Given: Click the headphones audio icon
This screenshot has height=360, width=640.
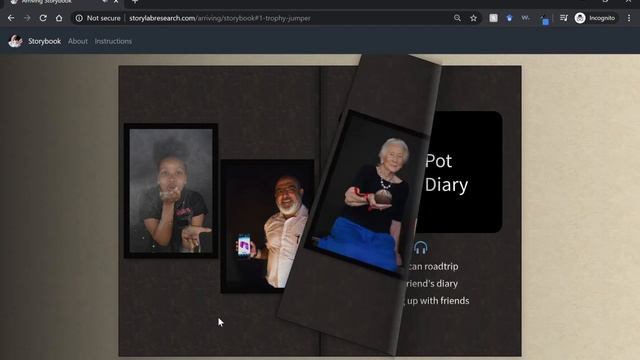Looking at the screenshot, I should tap(421, 247).
